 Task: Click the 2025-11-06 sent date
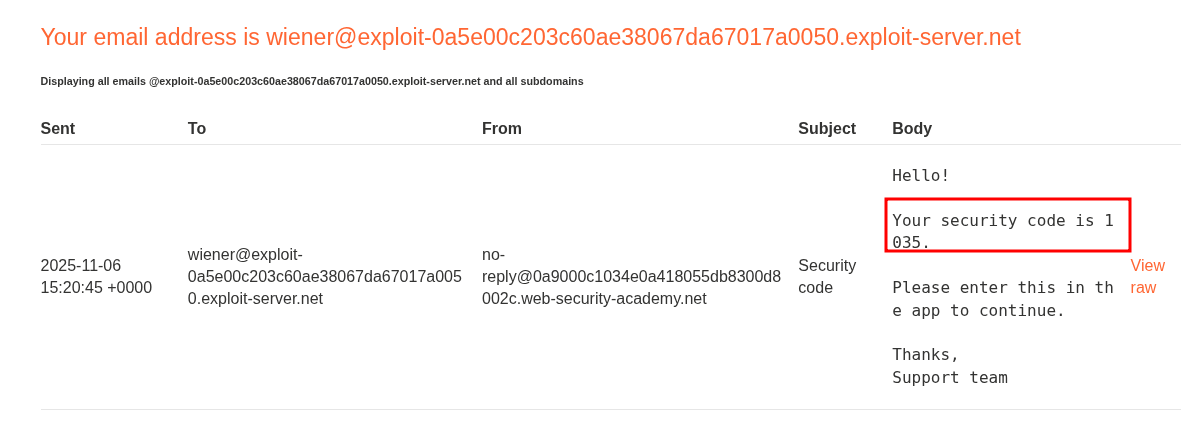coord(81,265)
